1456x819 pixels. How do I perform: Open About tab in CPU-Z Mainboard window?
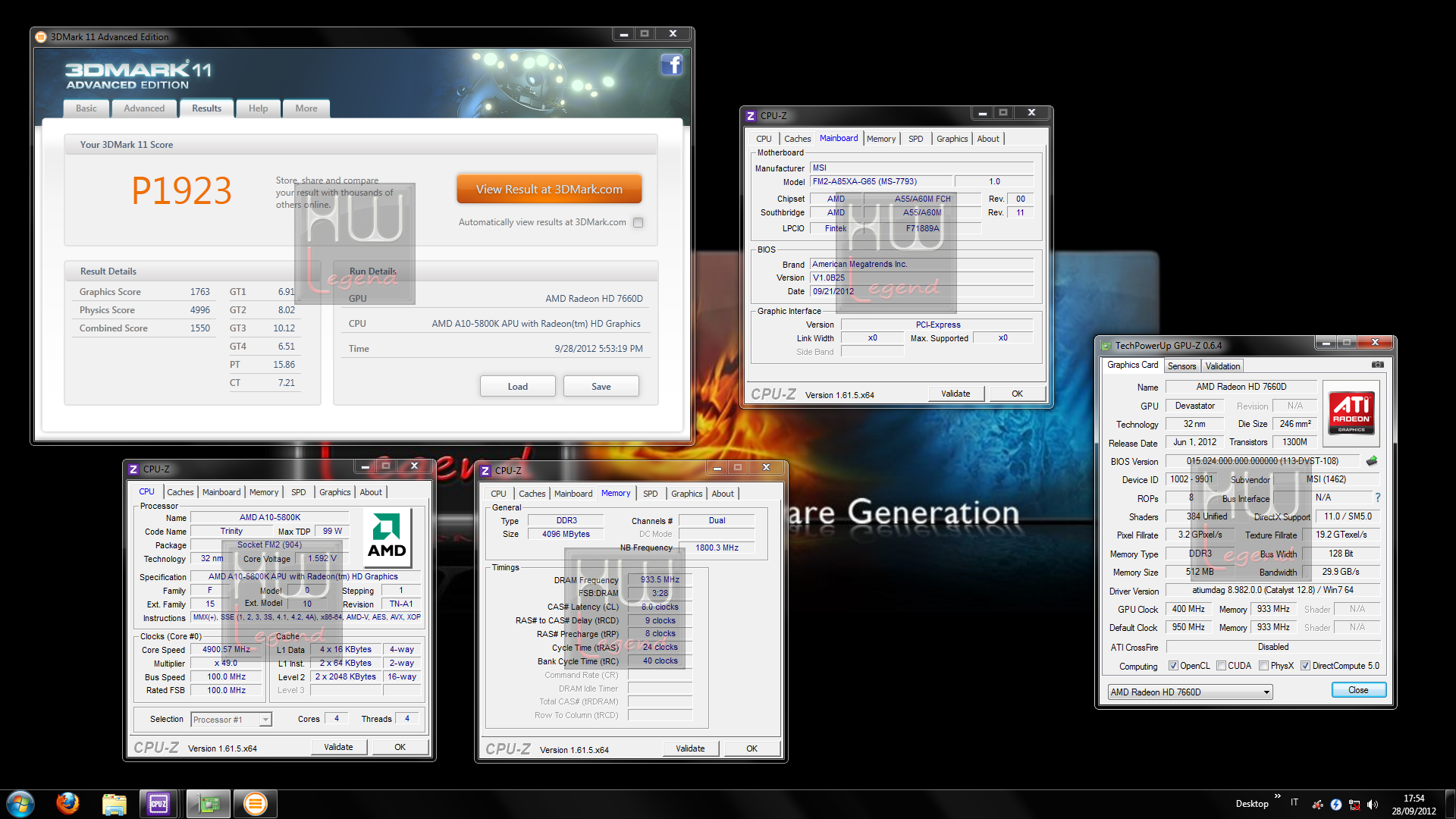[987, 139]
